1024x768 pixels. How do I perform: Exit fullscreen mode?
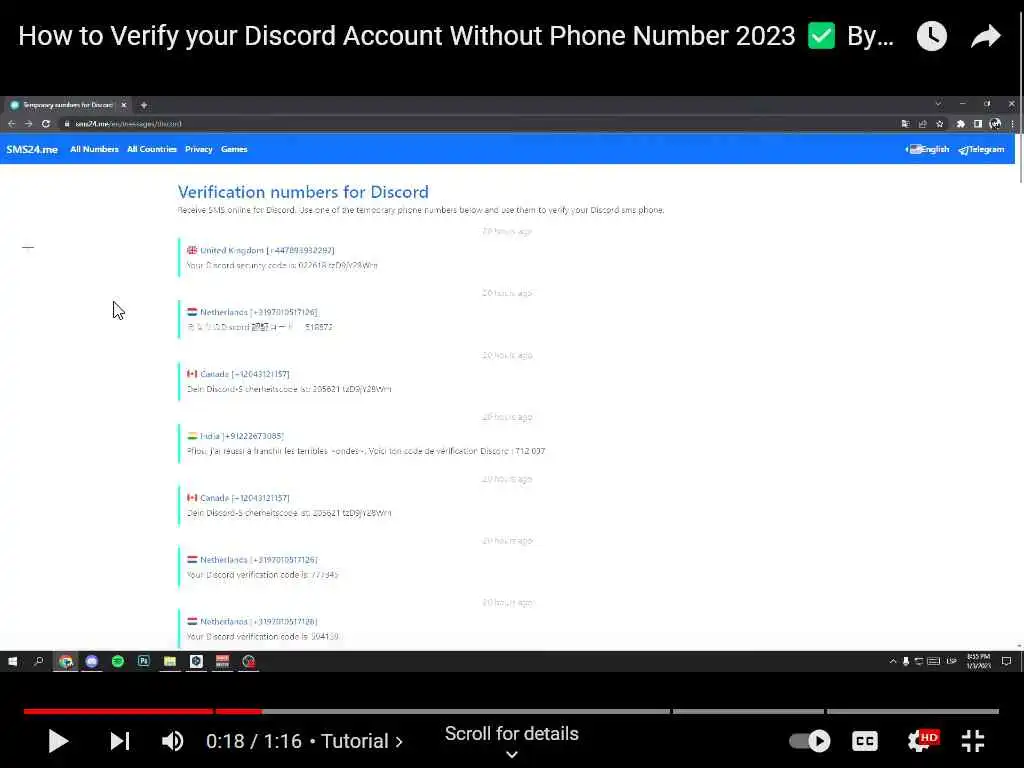973,741
